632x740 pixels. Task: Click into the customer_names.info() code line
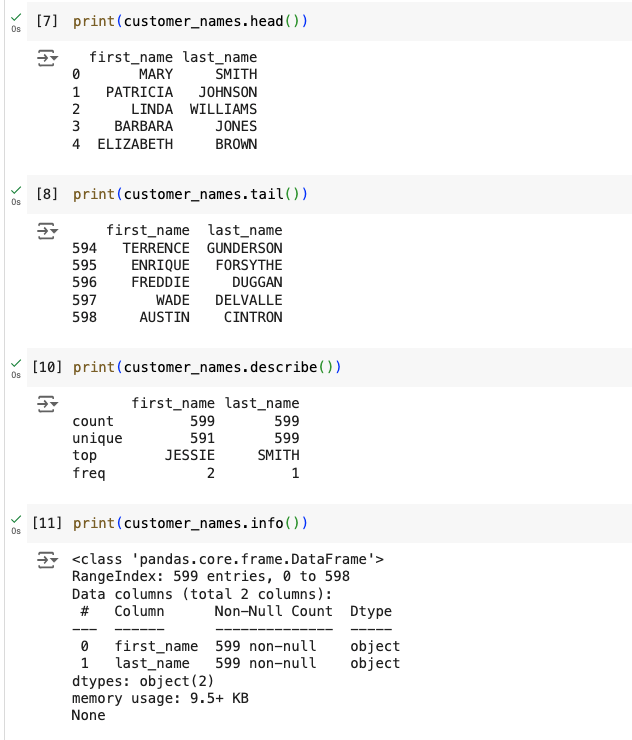click(190, 523)
